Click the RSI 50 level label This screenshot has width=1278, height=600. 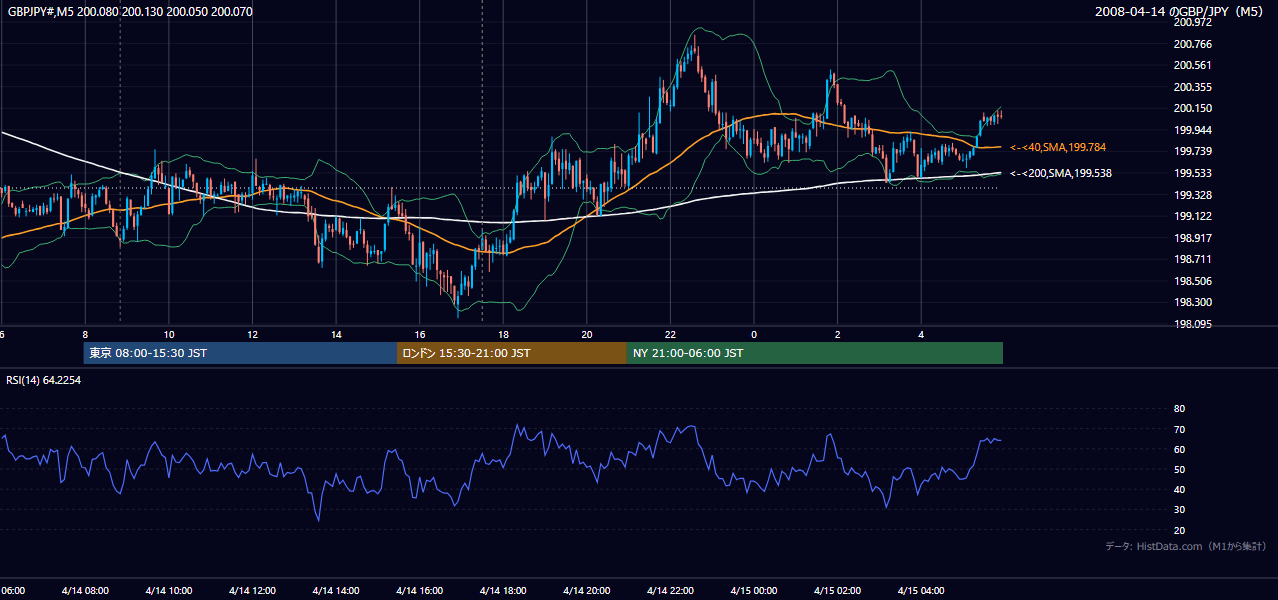[1179, 469]
